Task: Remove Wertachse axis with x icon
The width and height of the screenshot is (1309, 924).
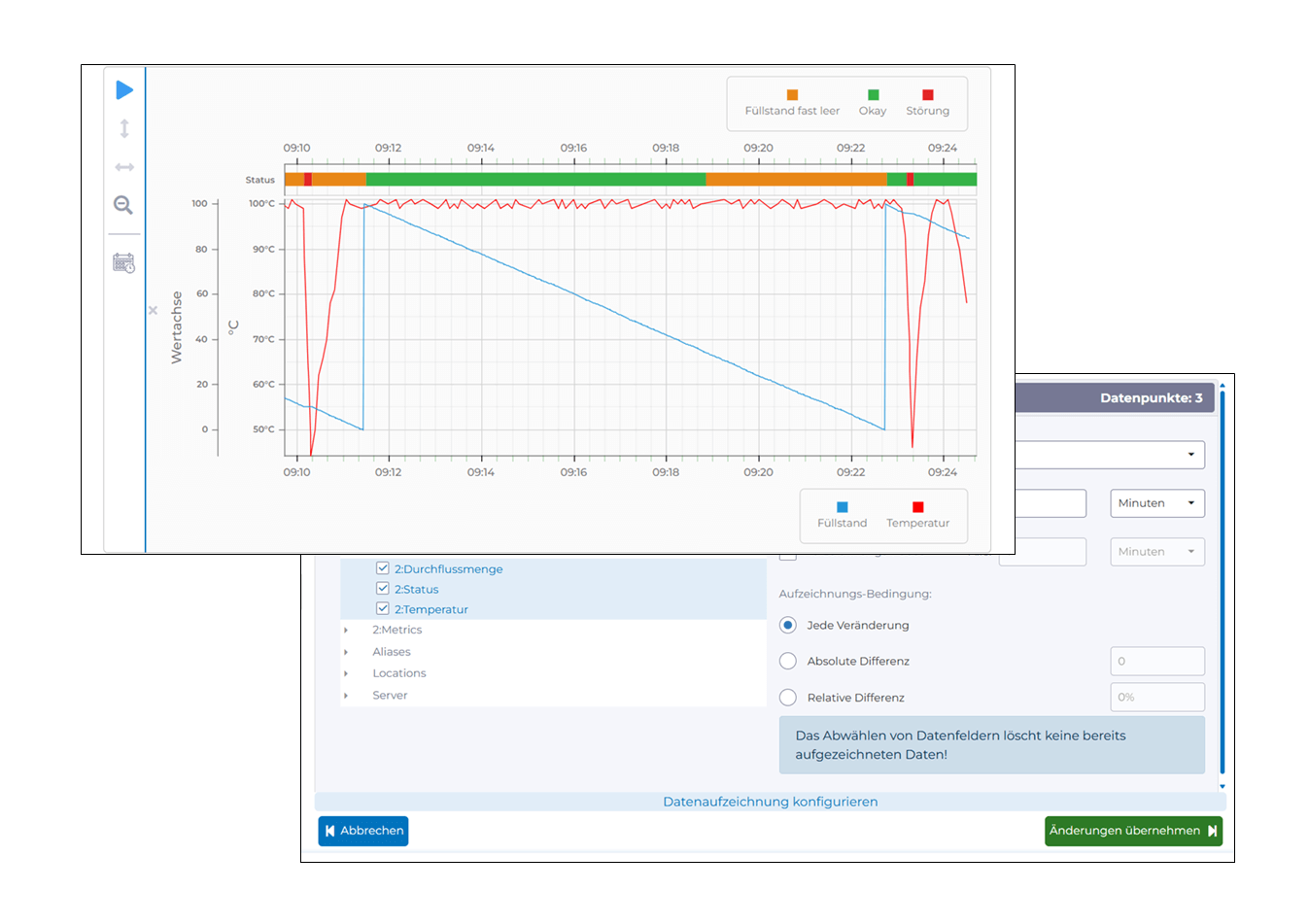Action: [153, 311]
